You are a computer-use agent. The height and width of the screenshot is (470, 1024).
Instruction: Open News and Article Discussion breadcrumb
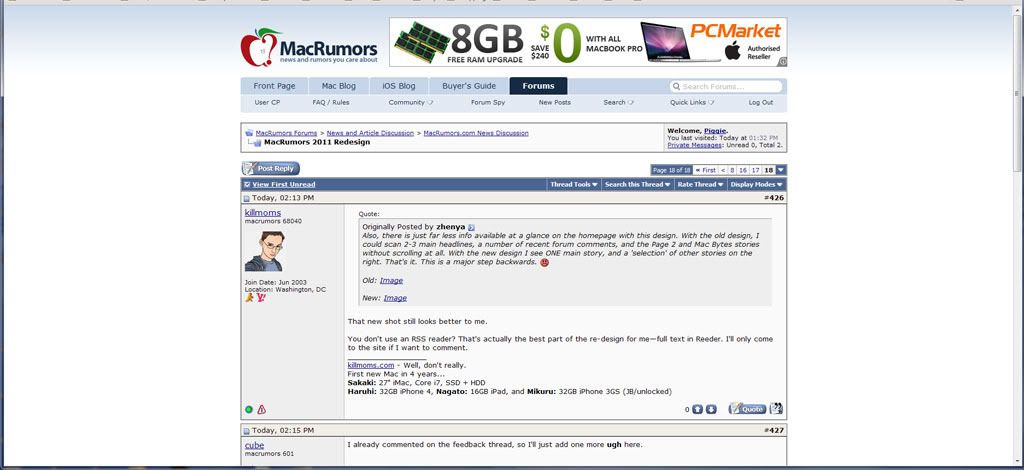[x=370, y=133]
